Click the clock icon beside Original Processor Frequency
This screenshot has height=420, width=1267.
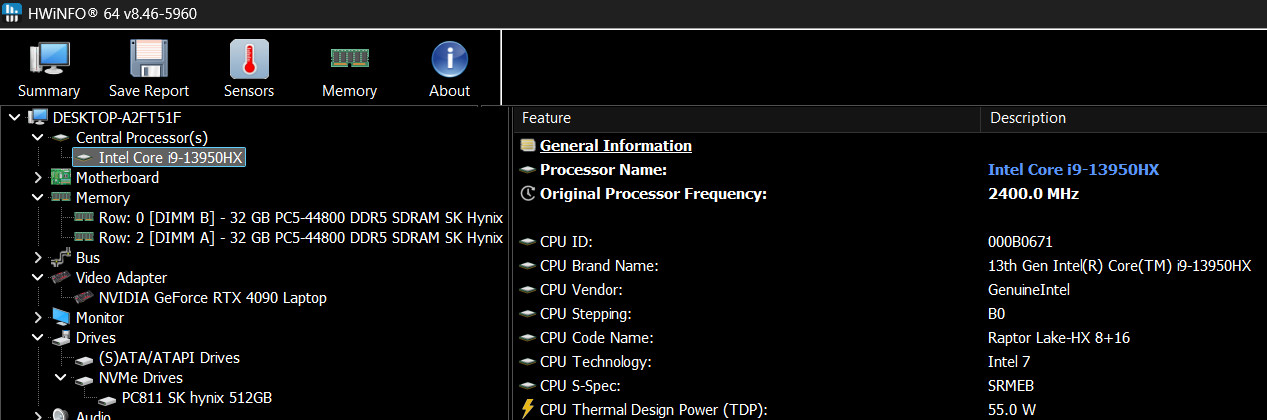[528, 194]
